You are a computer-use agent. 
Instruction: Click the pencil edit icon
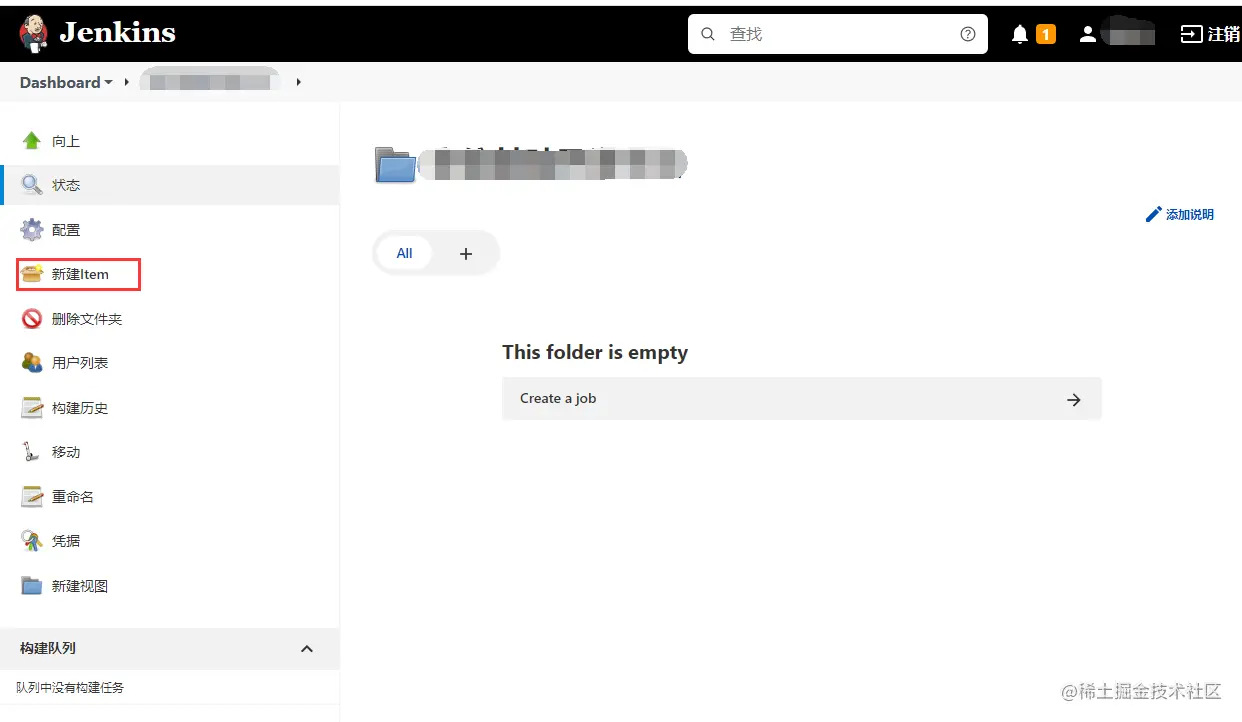[x=1154, y=214]
